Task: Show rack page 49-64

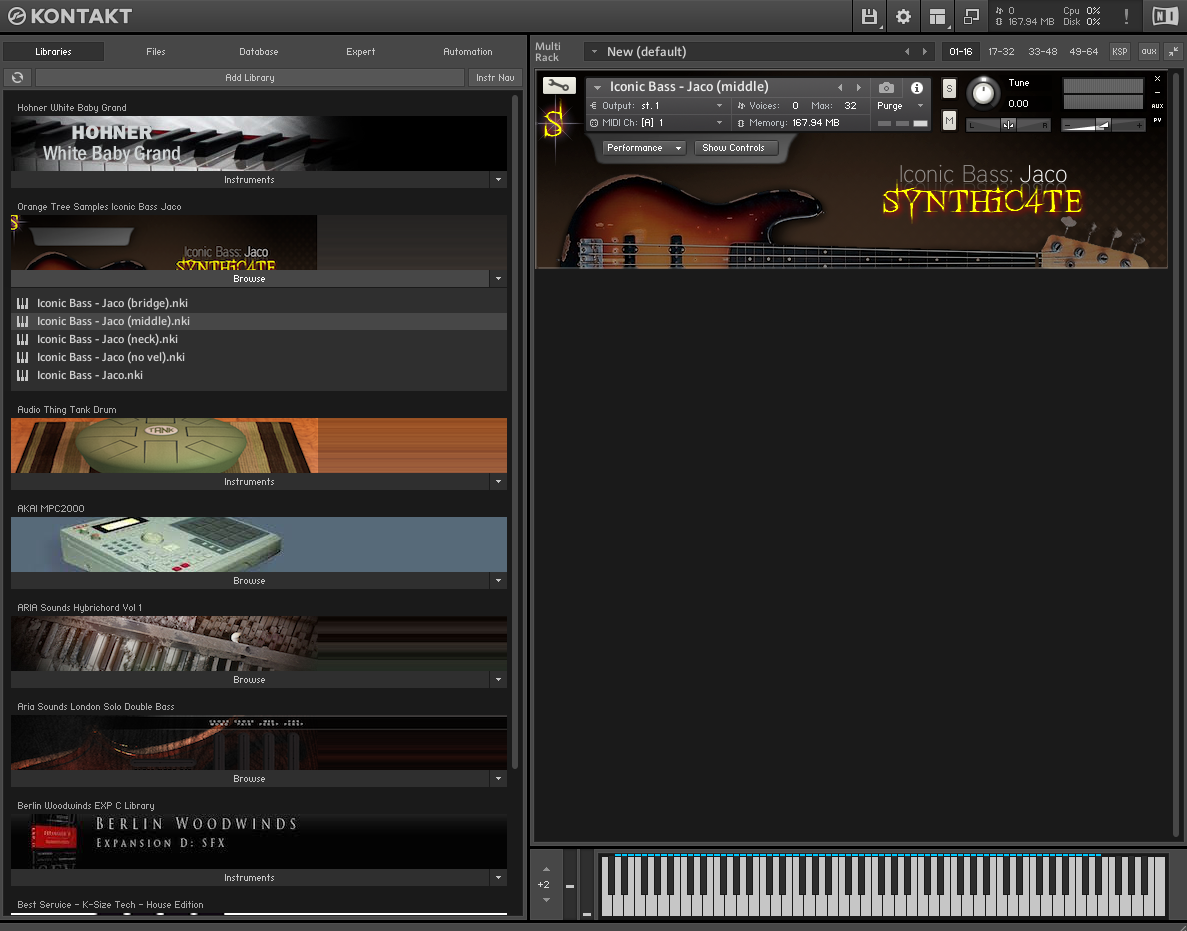Action: (1083, 51)
